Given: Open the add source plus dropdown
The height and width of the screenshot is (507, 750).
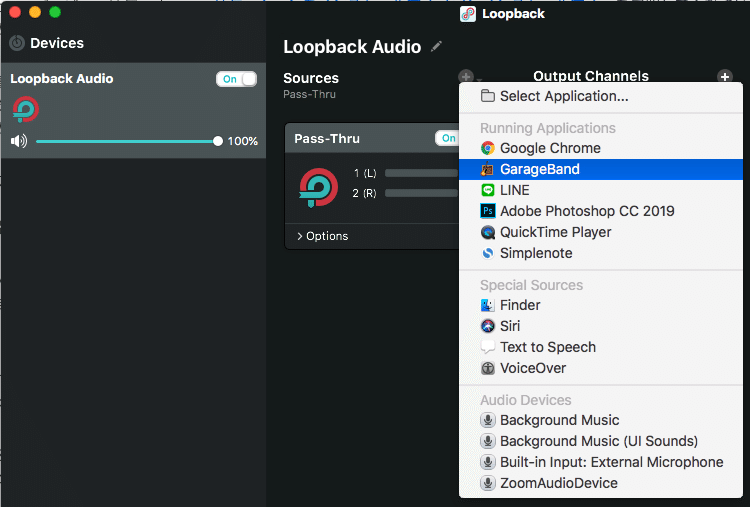Looking at the screenshot, I should tap(467, 77).
